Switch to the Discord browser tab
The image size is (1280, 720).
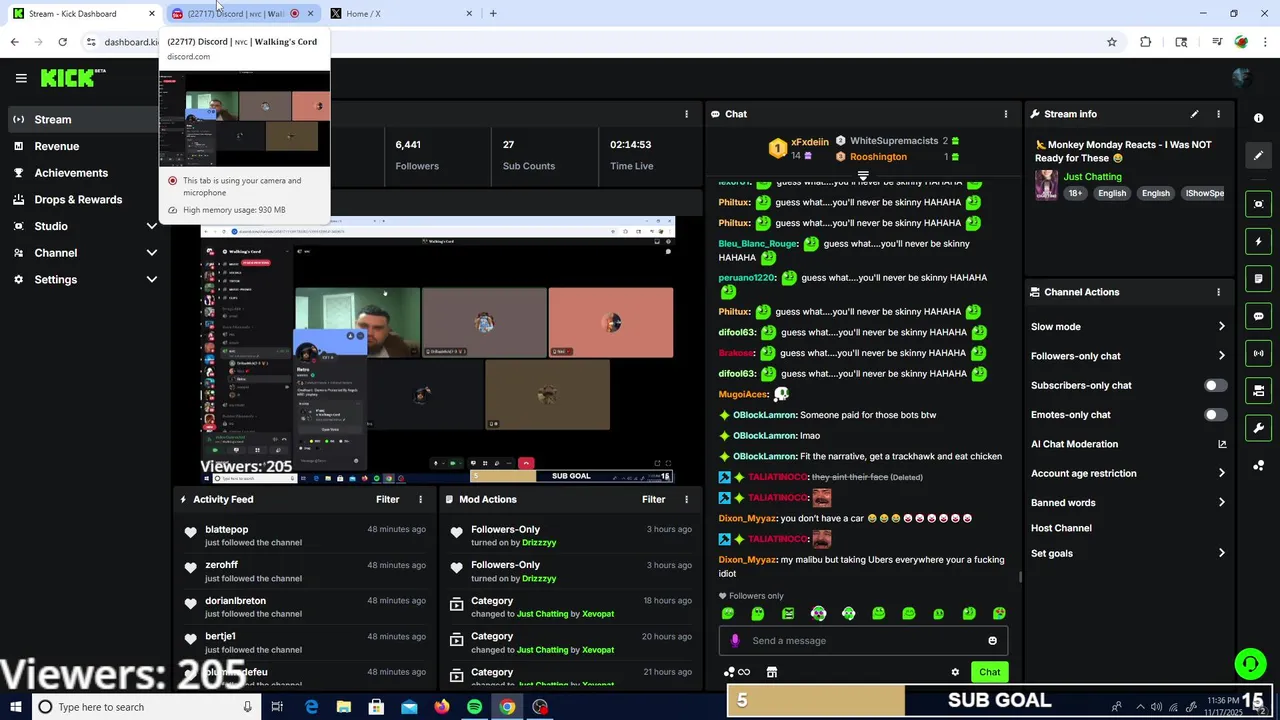tap(243, 14)
